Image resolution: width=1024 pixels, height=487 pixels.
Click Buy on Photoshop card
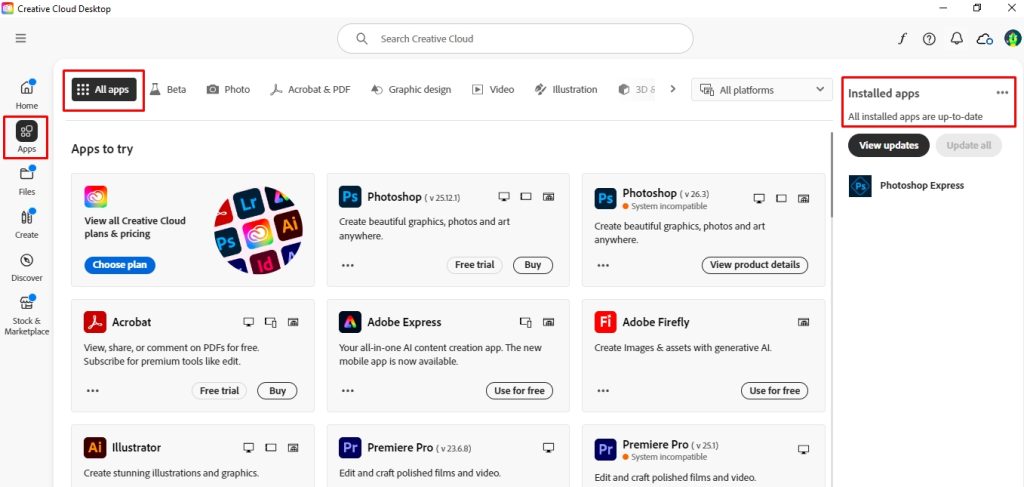(x=533, y=265)
